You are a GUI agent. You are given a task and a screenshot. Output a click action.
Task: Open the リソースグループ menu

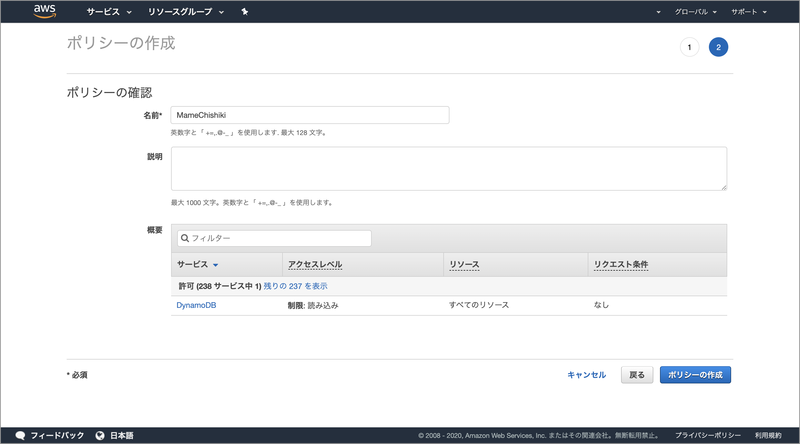coord(186,12)
